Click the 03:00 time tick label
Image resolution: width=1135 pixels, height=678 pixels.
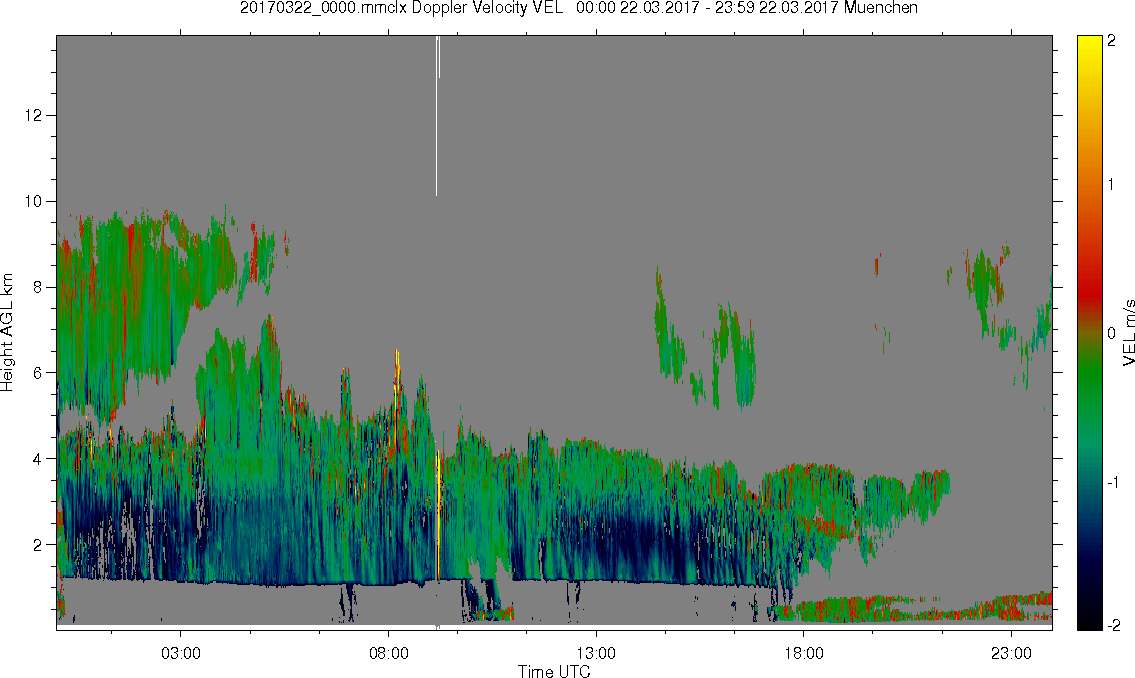180,653
